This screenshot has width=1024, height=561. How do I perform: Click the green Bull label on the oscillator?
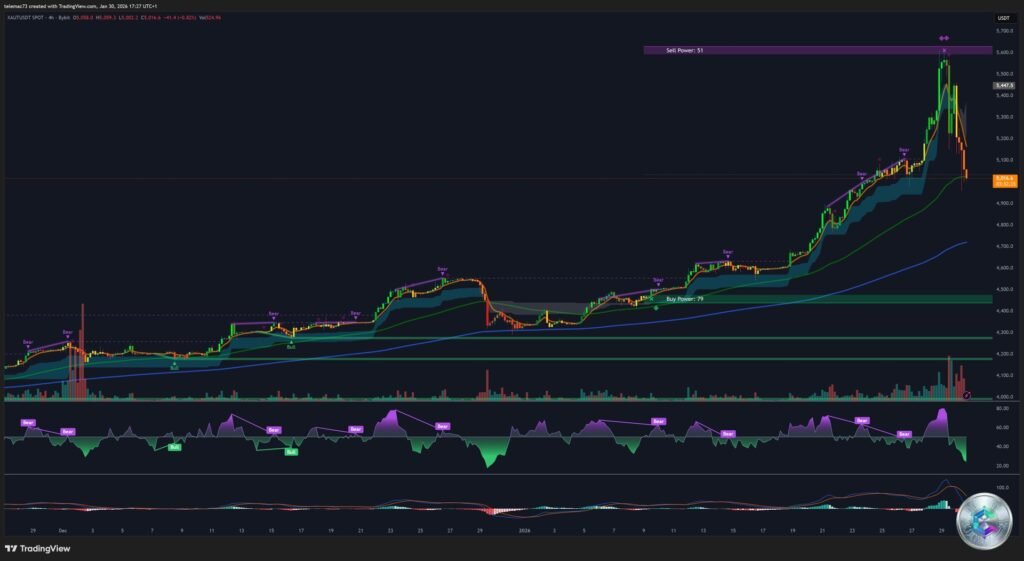click(x=173, y=447)
